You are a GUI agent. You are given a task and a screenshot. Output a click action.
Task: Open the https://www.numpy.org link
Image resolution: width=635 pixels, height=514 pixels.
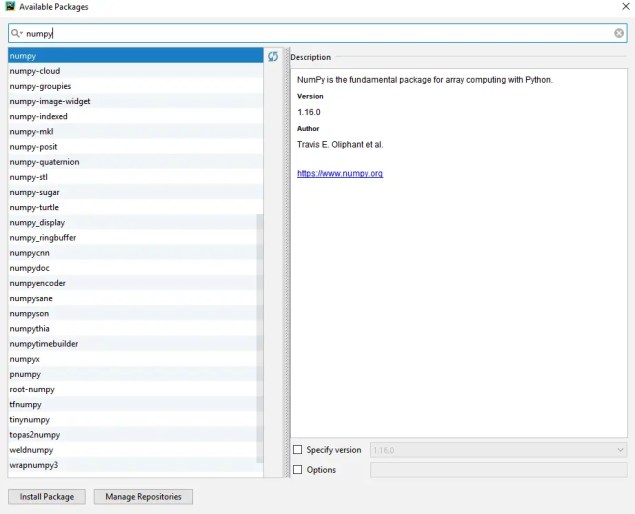[340, 174]
